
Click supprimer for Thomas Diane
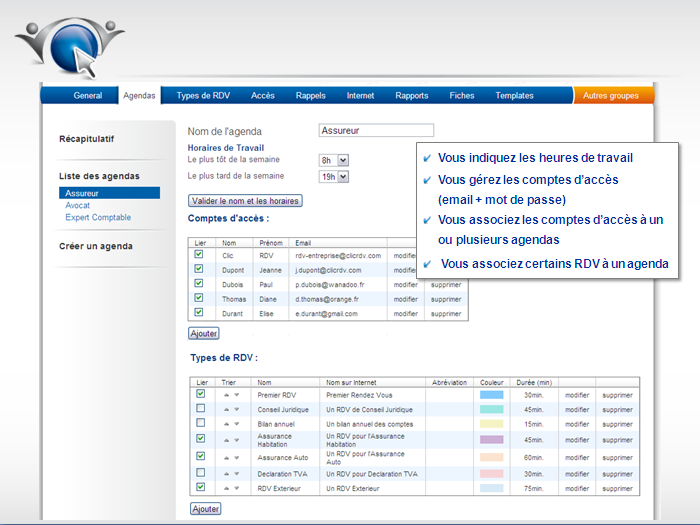pyautogui.click(x=446, y=299)
